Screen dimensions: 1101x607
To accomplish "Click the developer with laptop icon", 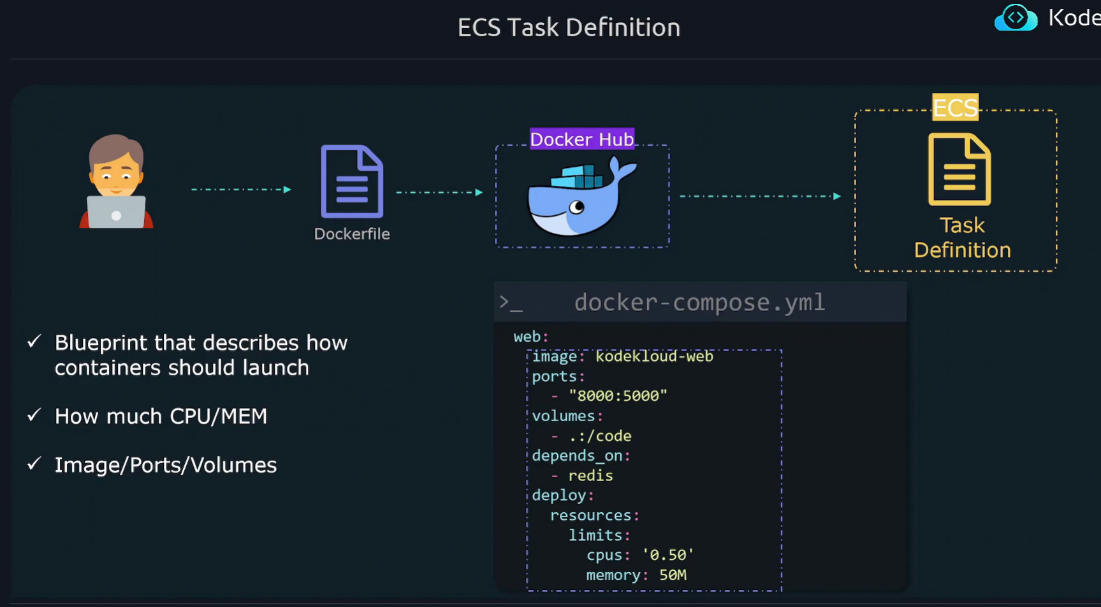I will tap(116, 180).
